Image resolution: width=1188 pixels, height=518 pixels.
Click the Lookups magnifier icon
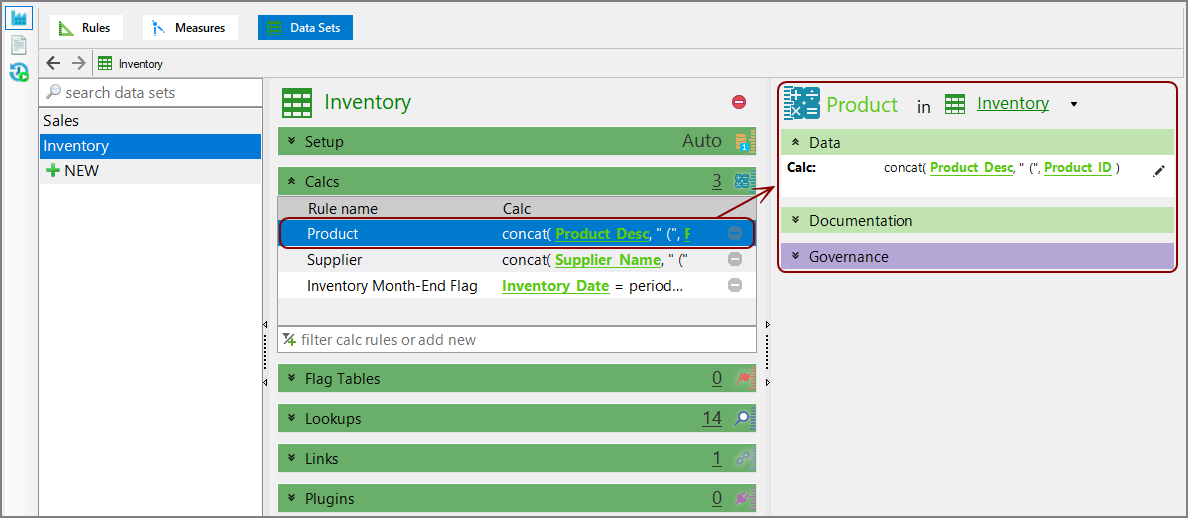pyautogui.click(x=746, y=419)
